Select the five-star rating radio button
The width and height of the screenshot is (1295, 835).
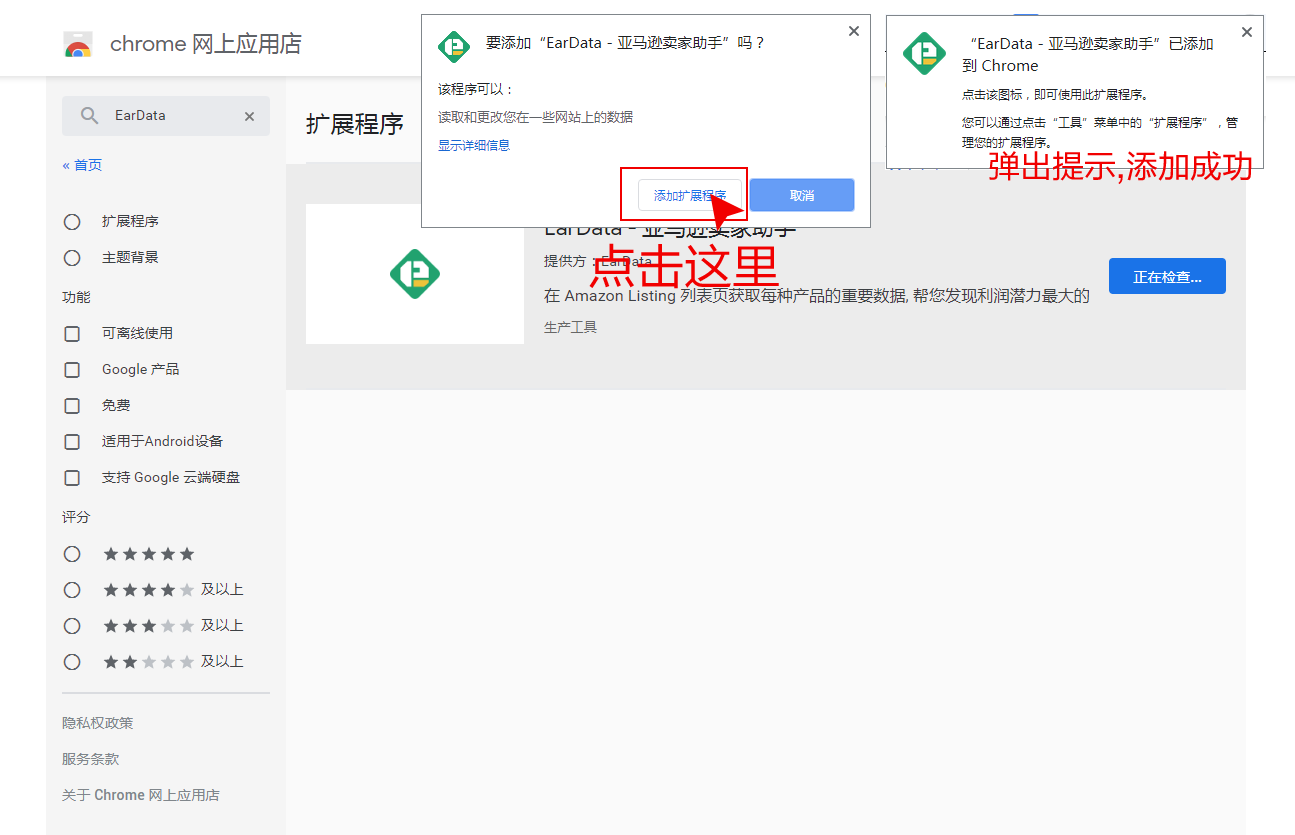(72, 554)
